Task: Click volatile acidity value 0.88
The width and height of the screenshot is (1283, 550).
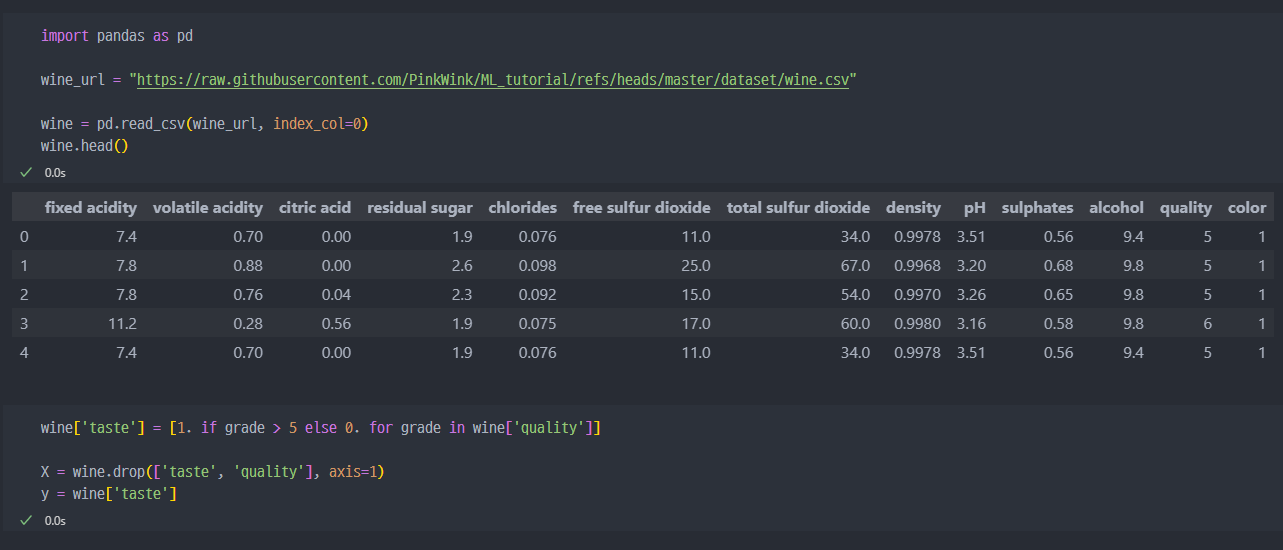Action: [248, 266]
